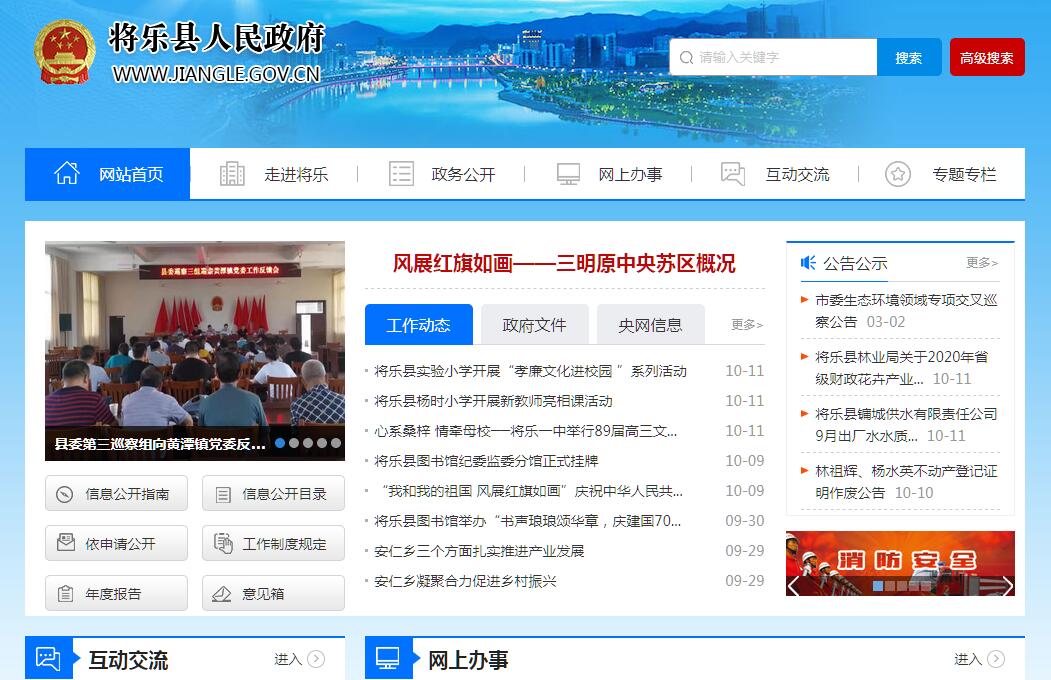
Task: Click the document list icon beside 政务公开
Action: [401, 174]
